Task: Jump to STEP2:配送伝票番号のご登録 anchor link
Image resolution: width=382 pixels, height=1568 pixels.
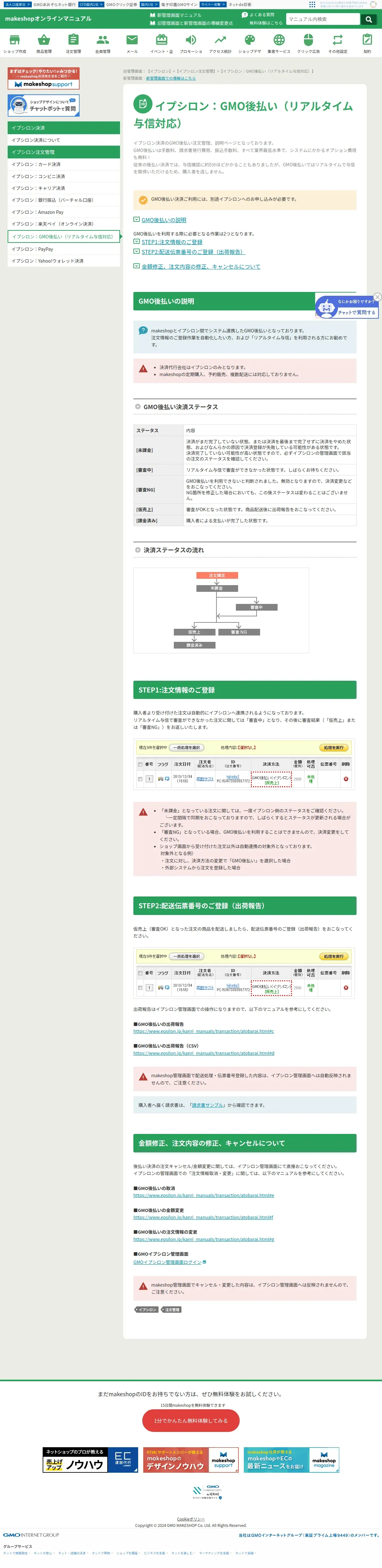Action: [x=194, y=252]
